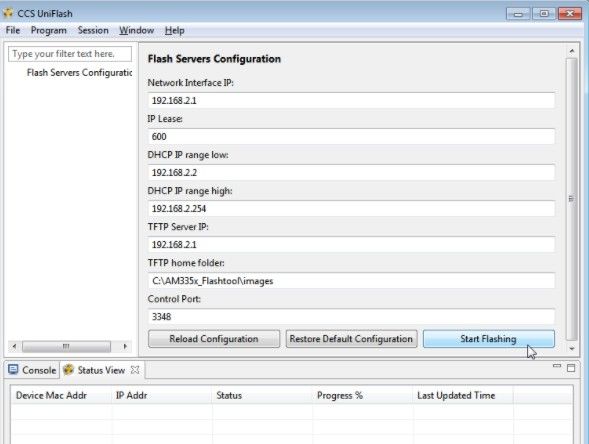Click the configuration panel scroll down arrow
589x444 pixels.
pyautogui.click(x=572, y=349)
